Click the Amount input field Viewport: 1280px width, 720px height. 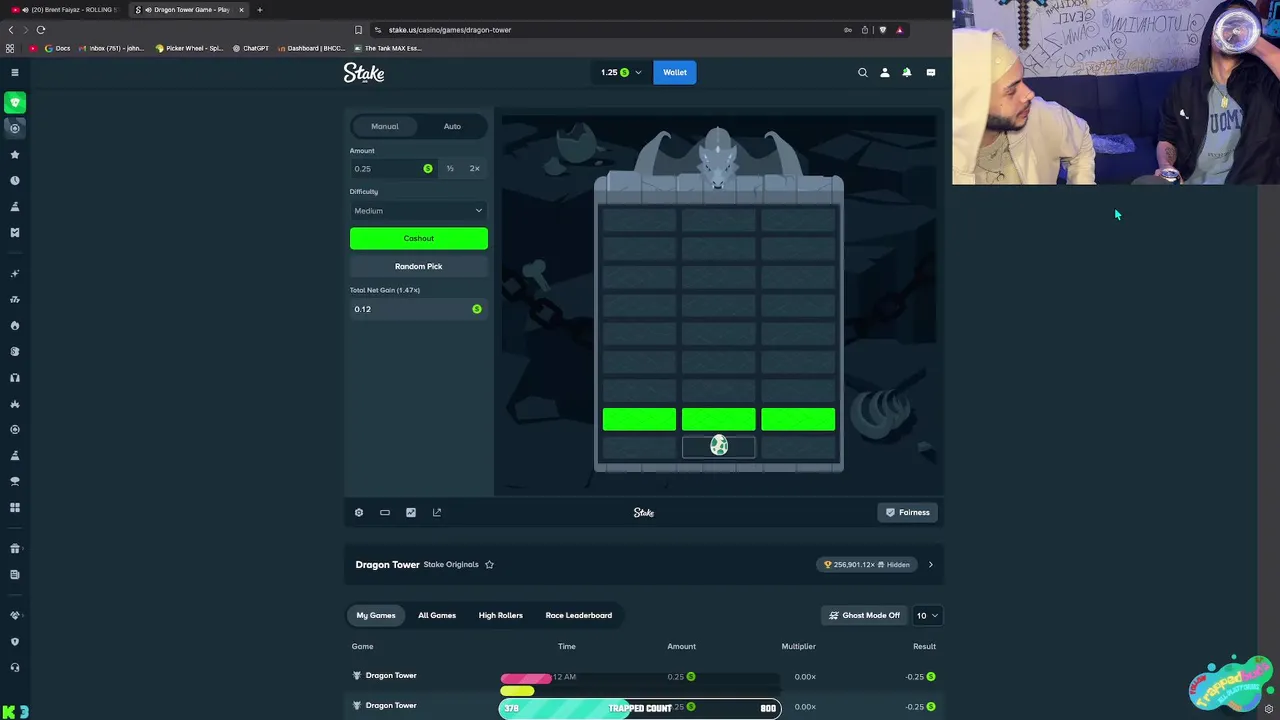coord(393,169)
